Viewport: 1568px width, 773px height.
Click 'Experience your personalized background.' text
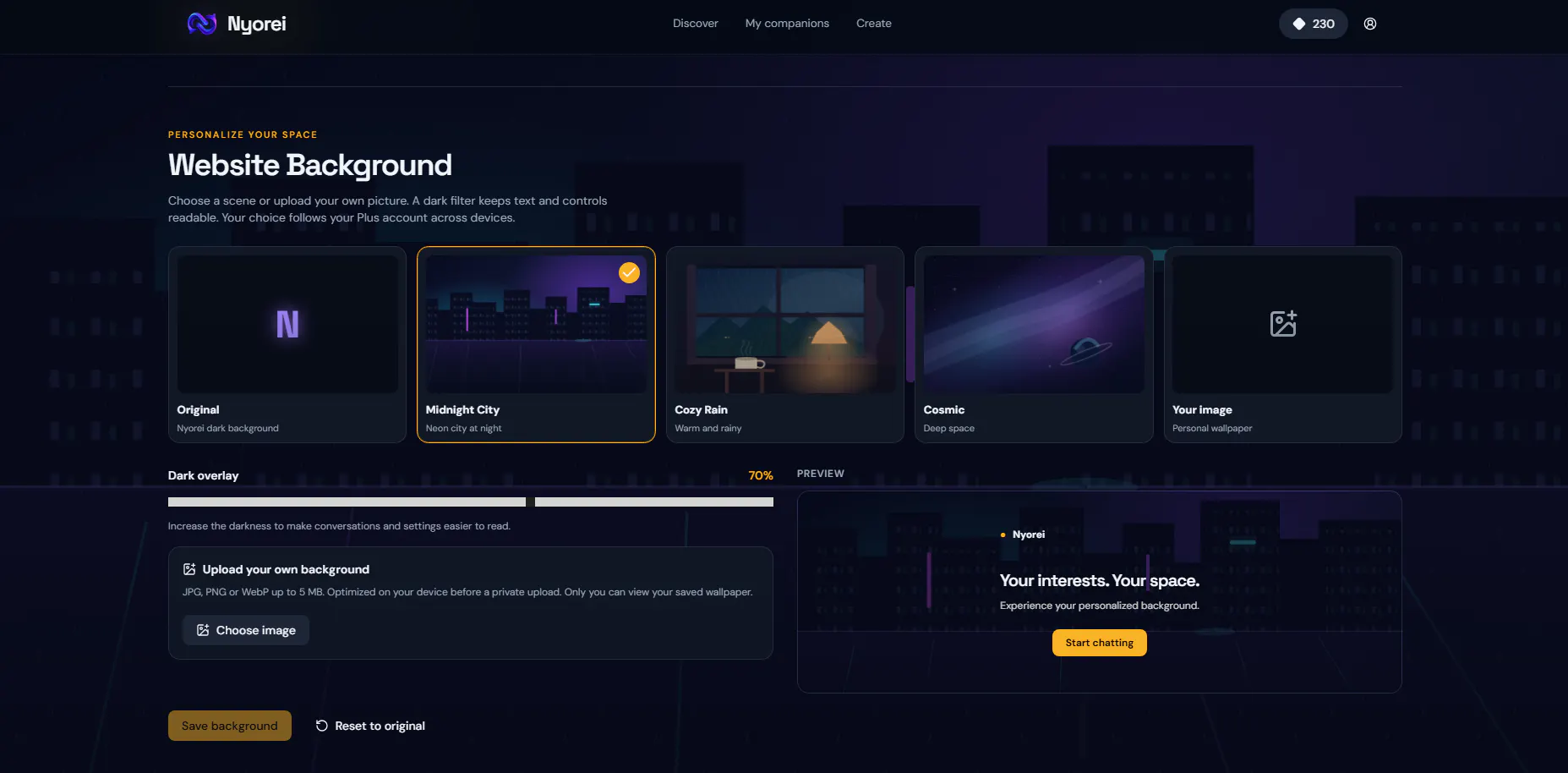pyautogui.click(x=1099, y=606)
